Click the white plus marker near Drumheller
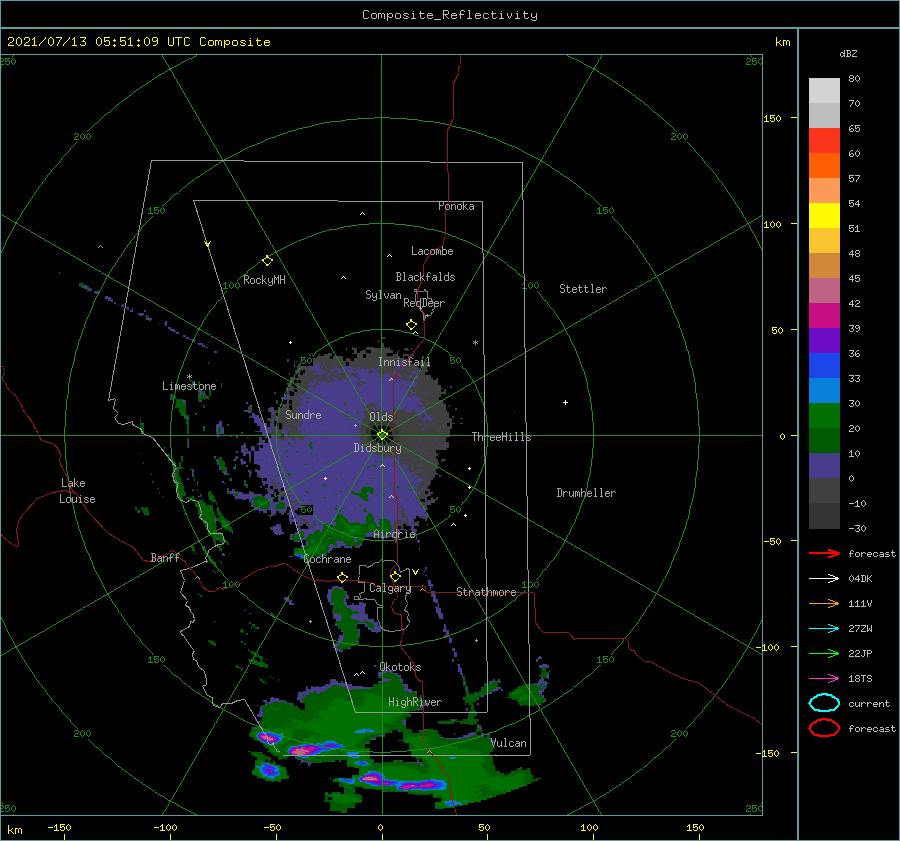This screenshot has width=900, height=841. [x=565, y=402]
